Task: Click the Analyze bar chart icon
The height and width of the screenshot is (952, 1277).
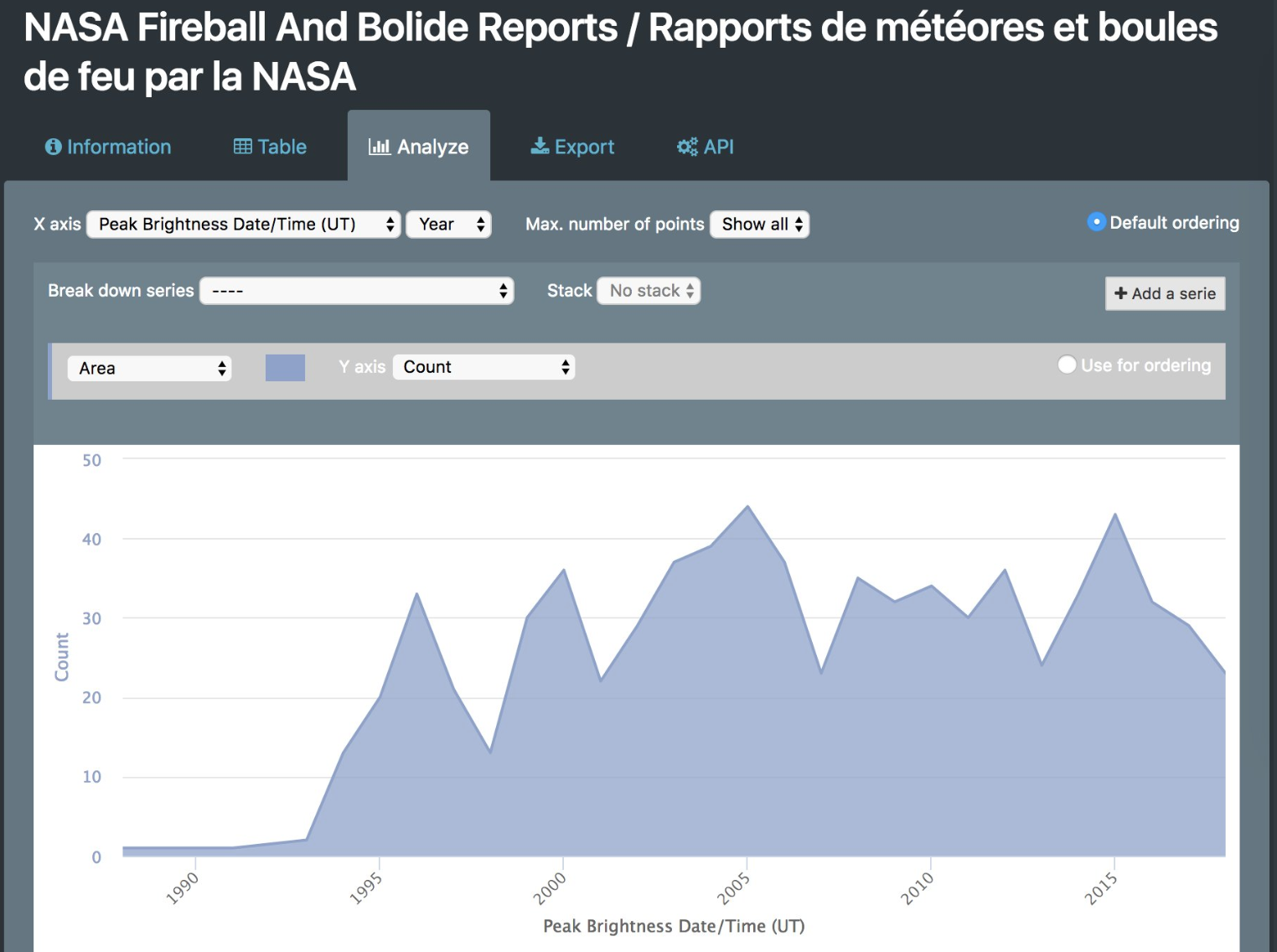Action: coord(380,147)
